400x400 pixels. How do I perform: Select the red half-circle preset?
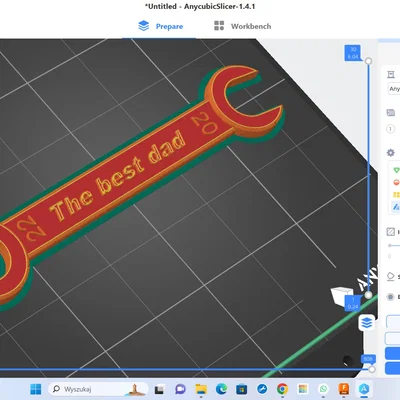coord(396,182)
